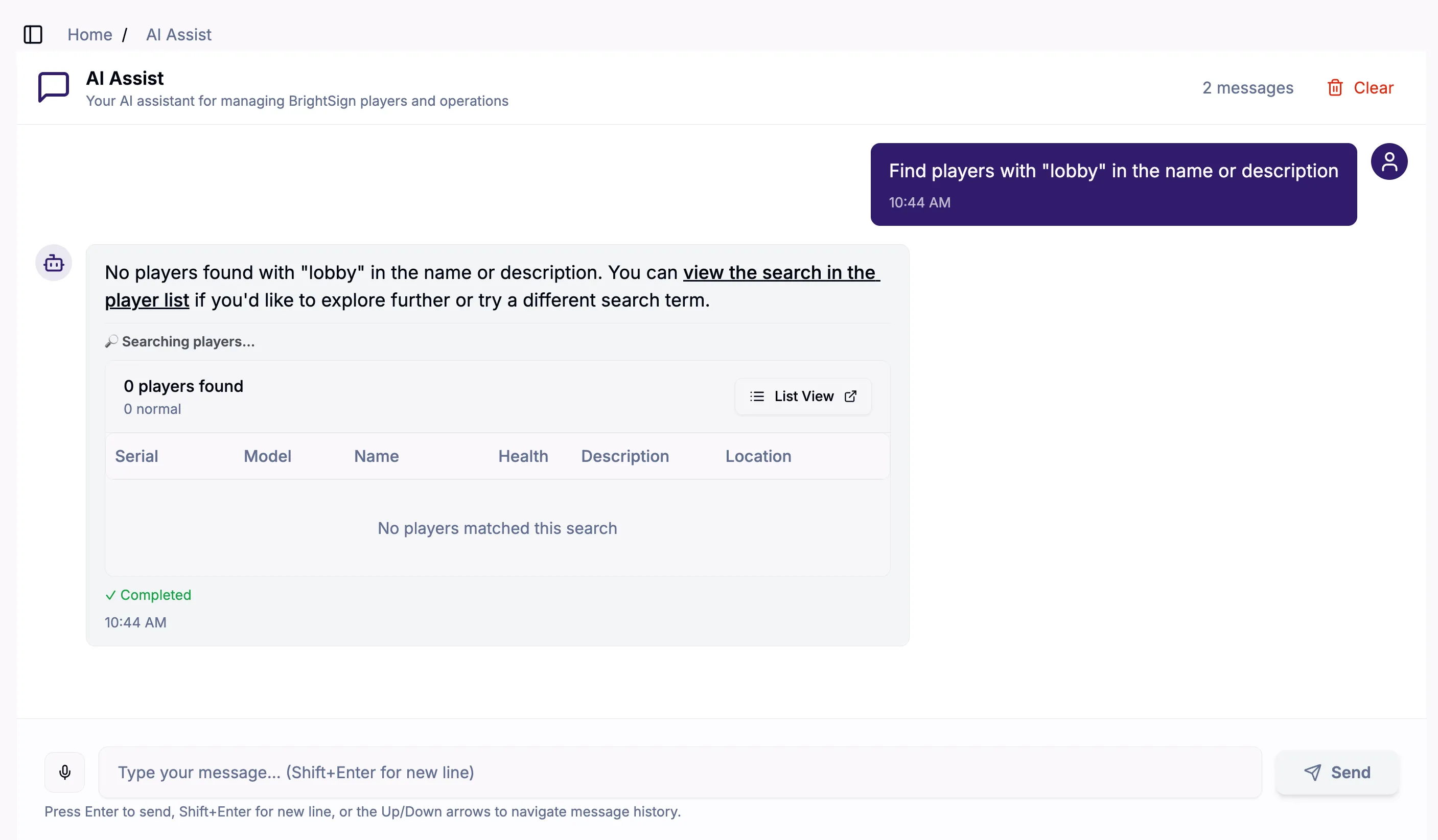Open 'view the search in the player list' link

[x=493, y=286]
